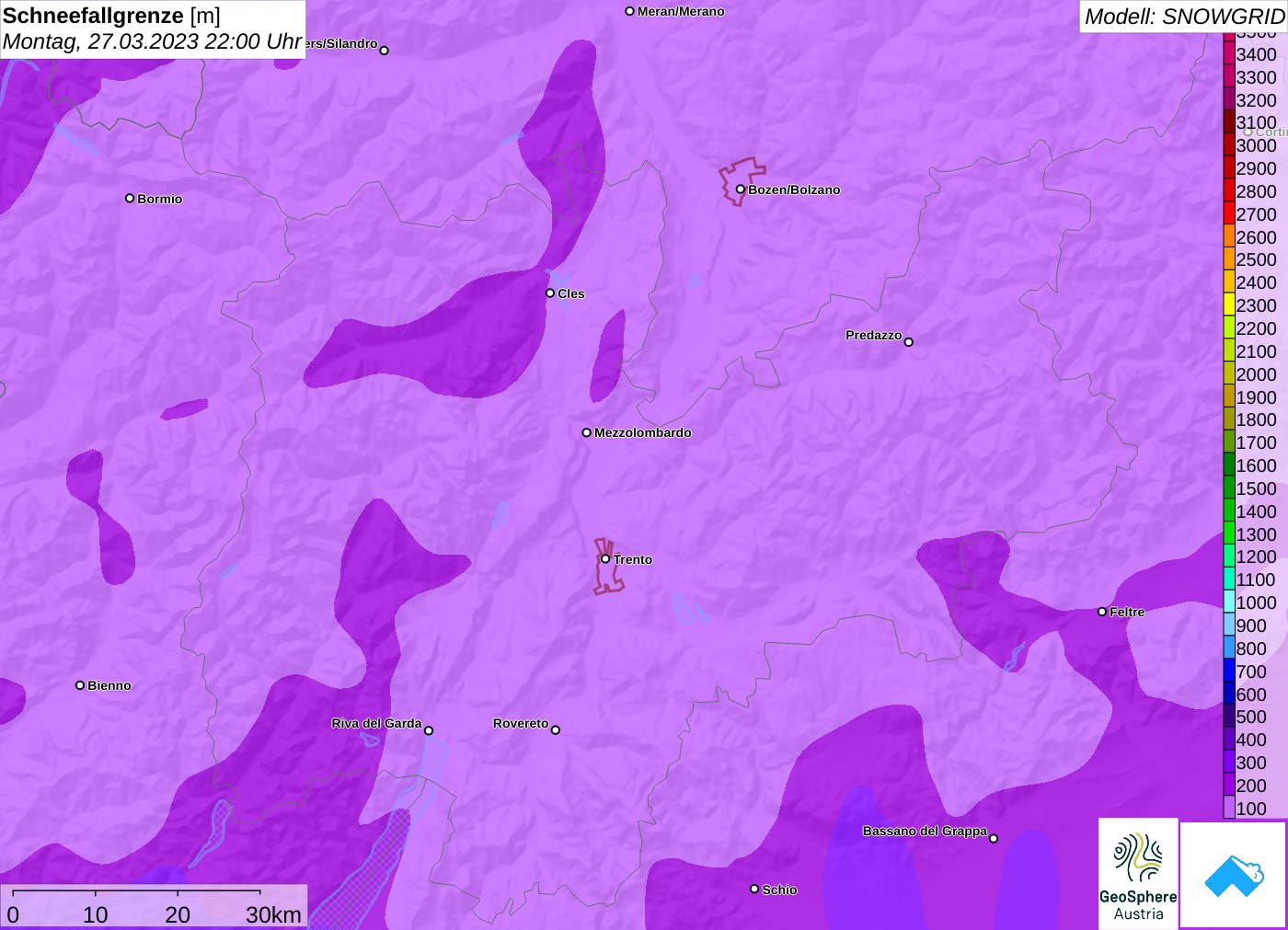
Task: Click the '1700' legend value
Action: point(1257,442)
